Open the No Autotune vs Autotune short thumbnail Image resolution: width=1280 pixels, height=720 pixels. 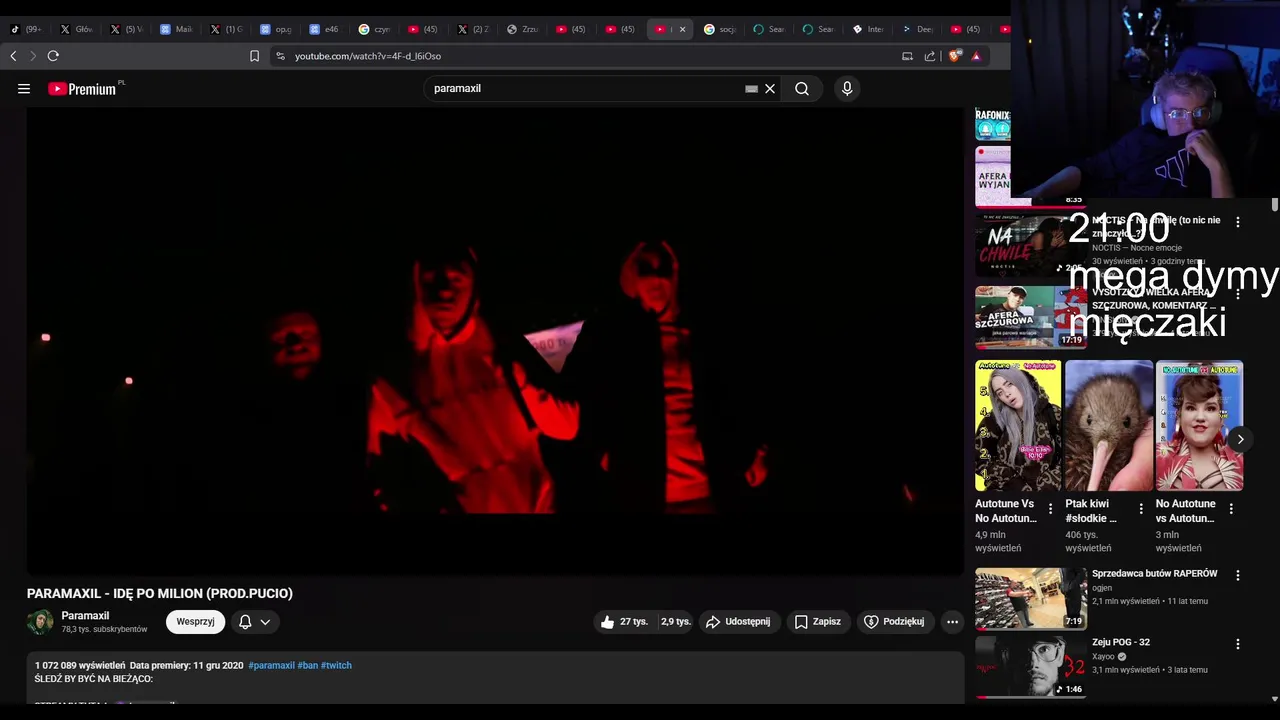tap(1199, 426)
